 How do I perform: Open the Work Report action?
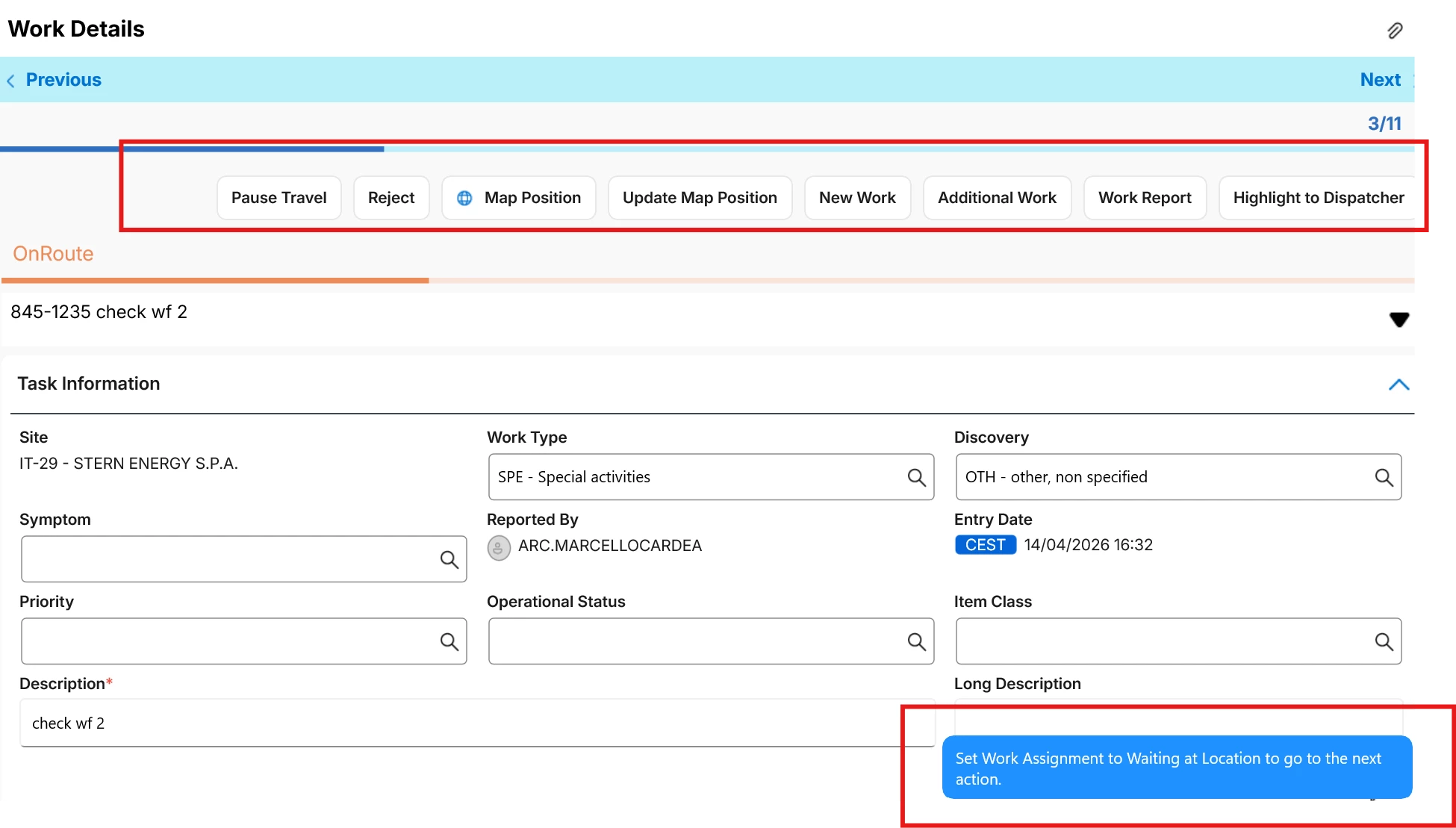[1145, 198]
